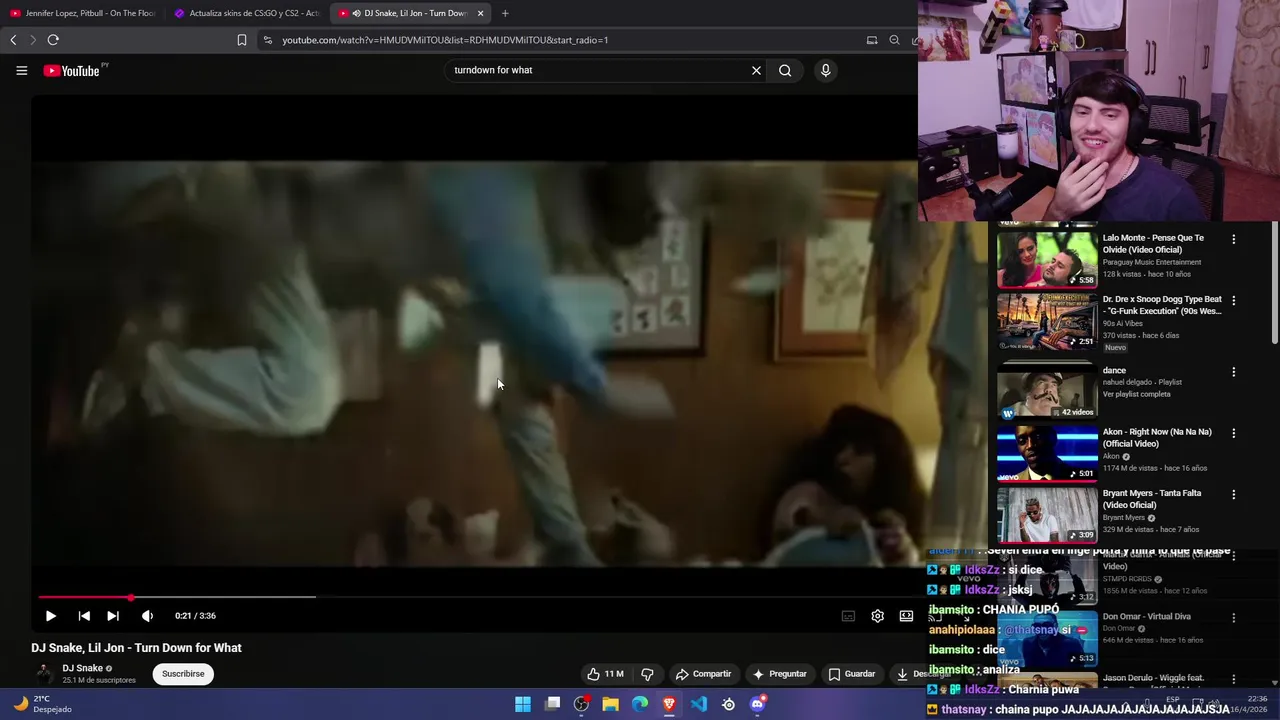Share the video with Compartir
Viewport: 1280px width, 720px height.
[x=703, y=674]
